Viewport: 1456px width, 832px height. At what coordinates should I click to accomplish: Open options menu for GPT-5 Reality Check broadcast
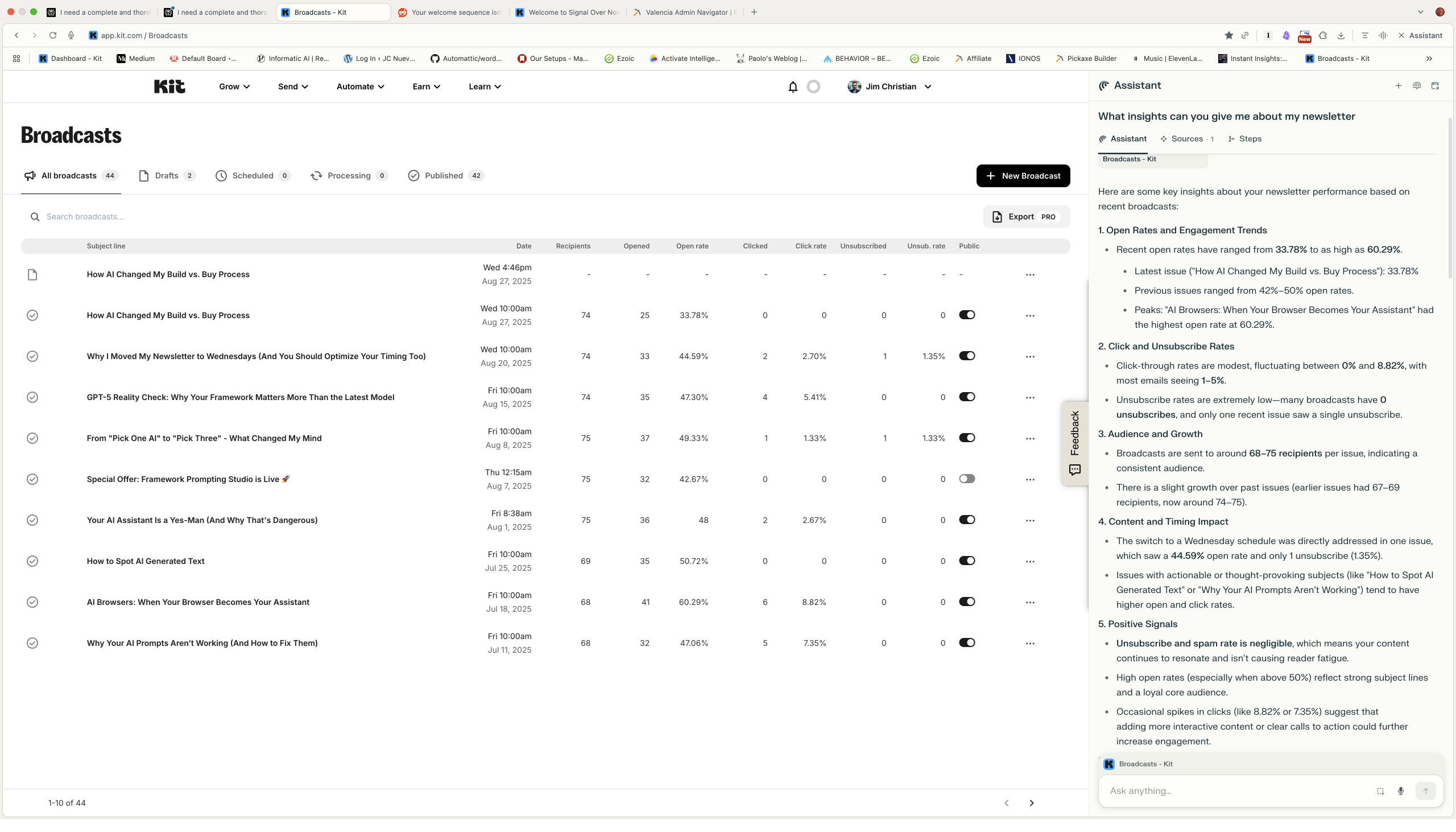point(1029,398)
